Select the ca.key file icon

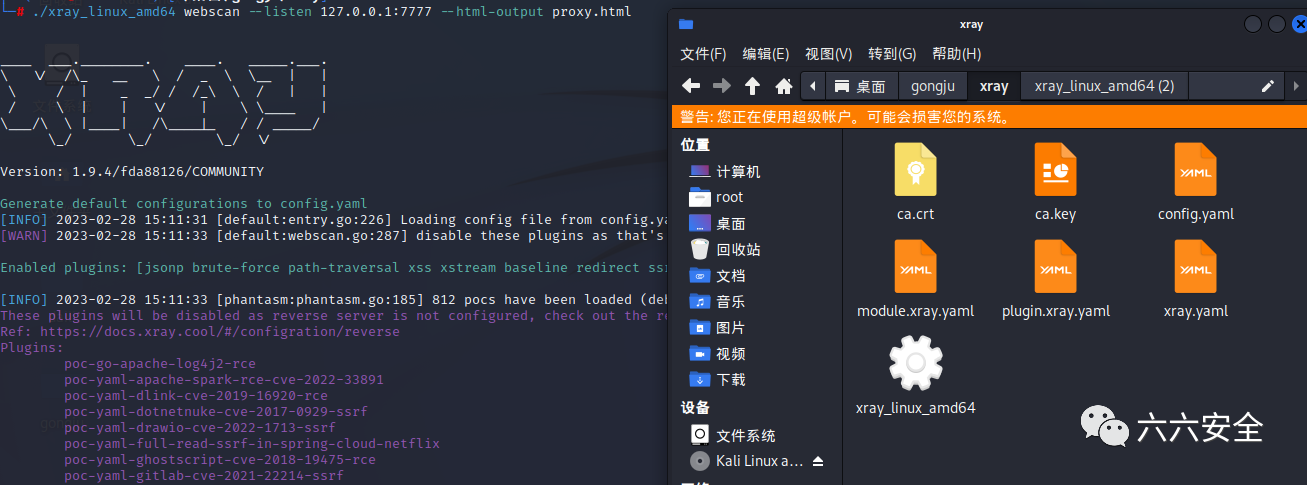coord(1055,169)
